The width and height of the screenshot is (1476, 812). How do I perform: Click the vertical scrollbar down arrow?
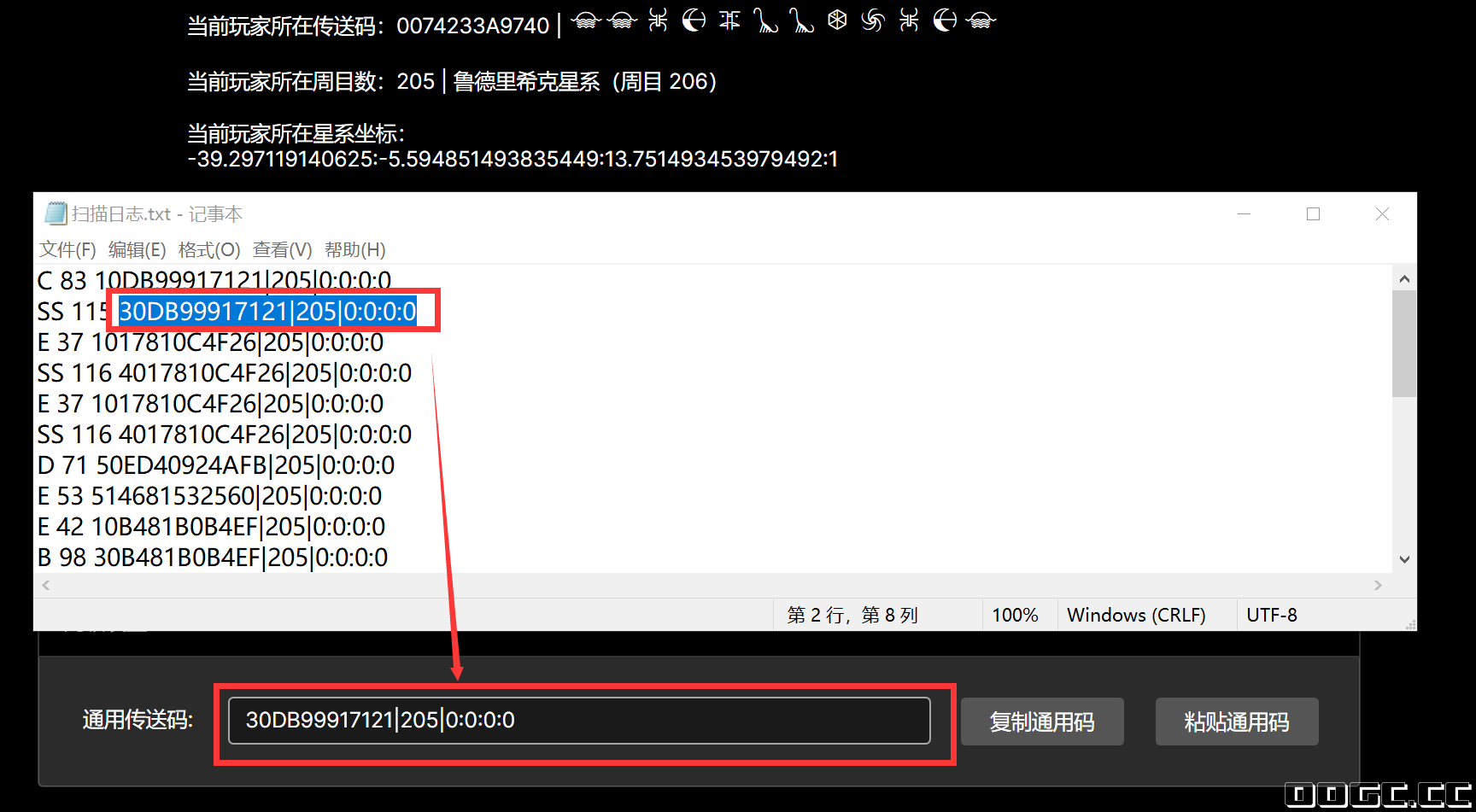click(1404, 559)
